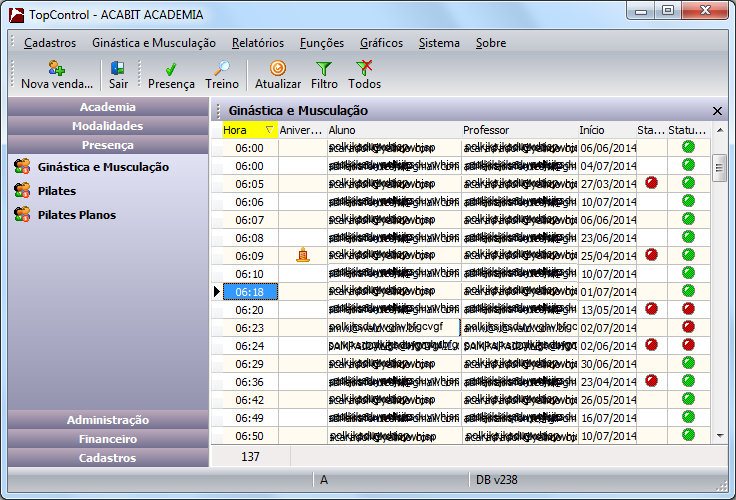Viewport: 736px width, 500px height.
Task: Click the vertical scrollbar thumb
Action: (719, 168)
